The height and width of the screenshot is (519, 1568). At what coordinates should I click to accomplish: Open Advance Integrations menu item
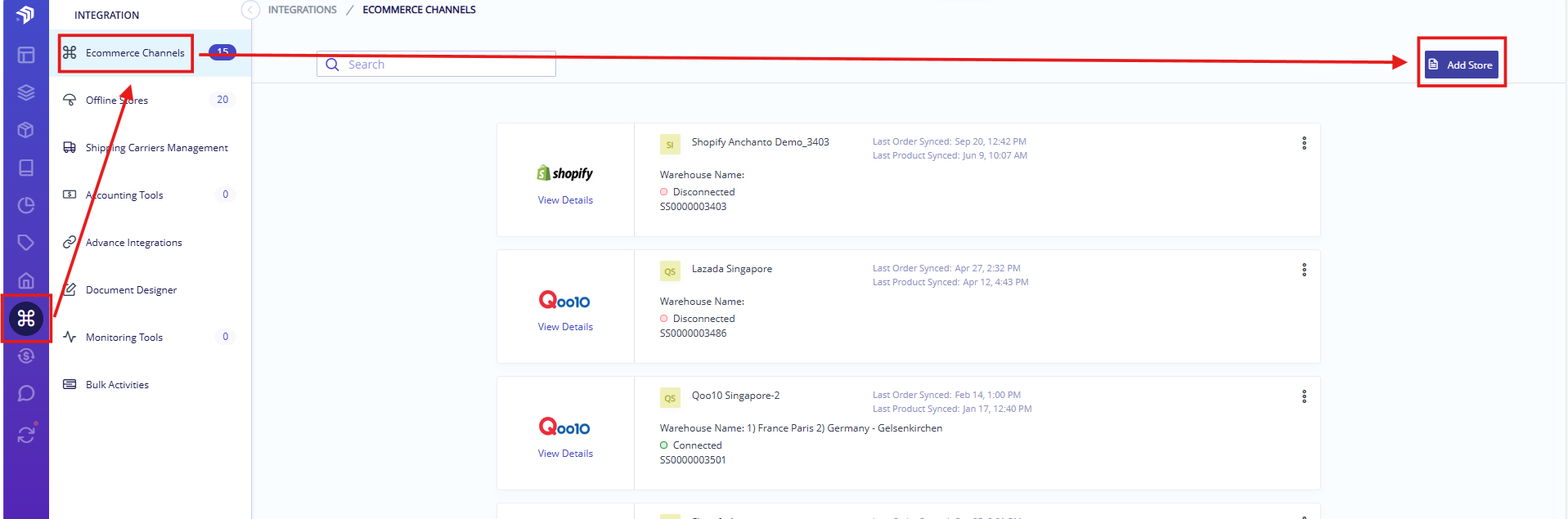pyautogui.click(x=151, y=243)
